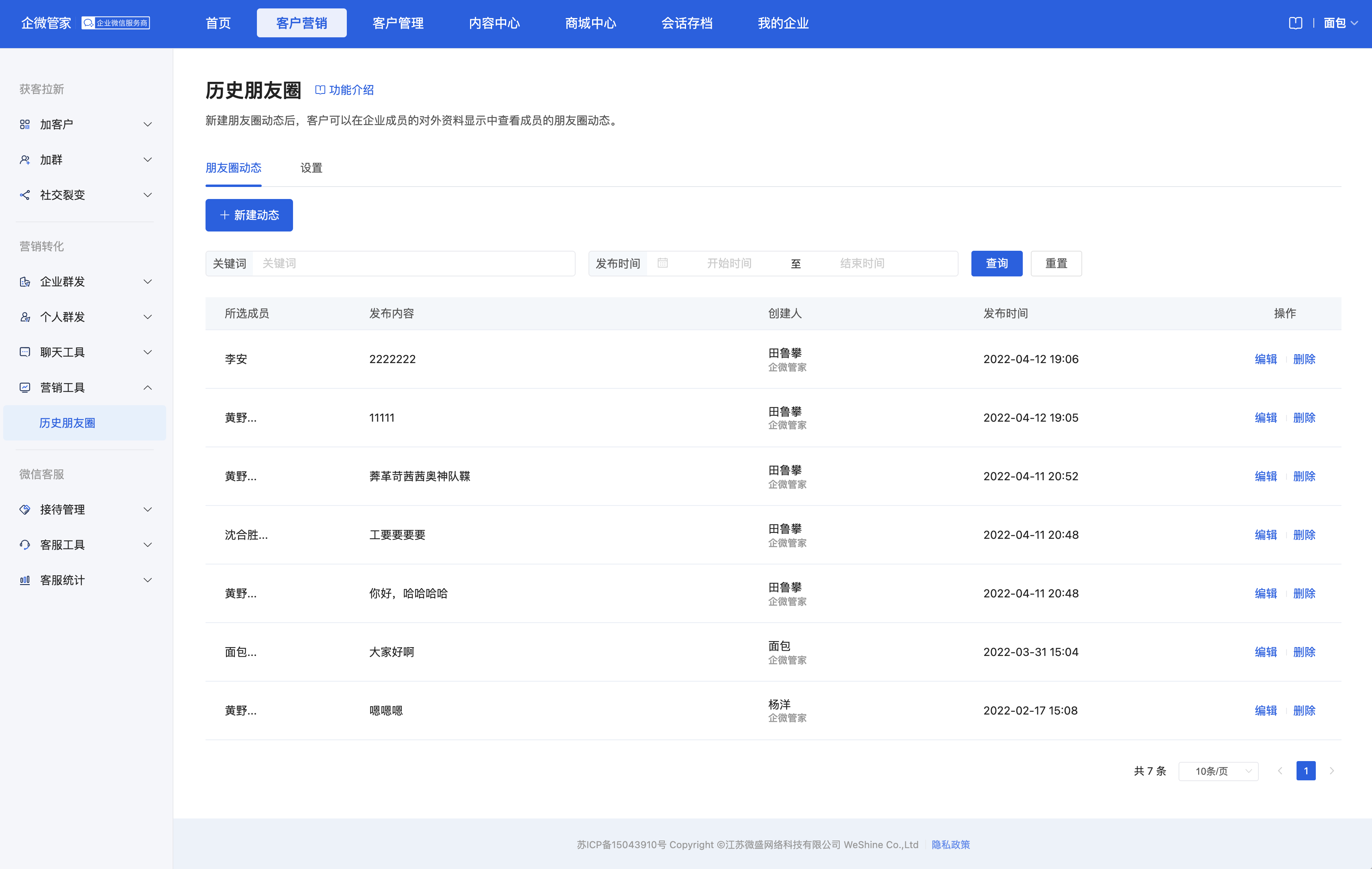Select page 1 in pagination
Image resolution: width=1372 pixels, height=869 pixels.
click(1306, 770)
